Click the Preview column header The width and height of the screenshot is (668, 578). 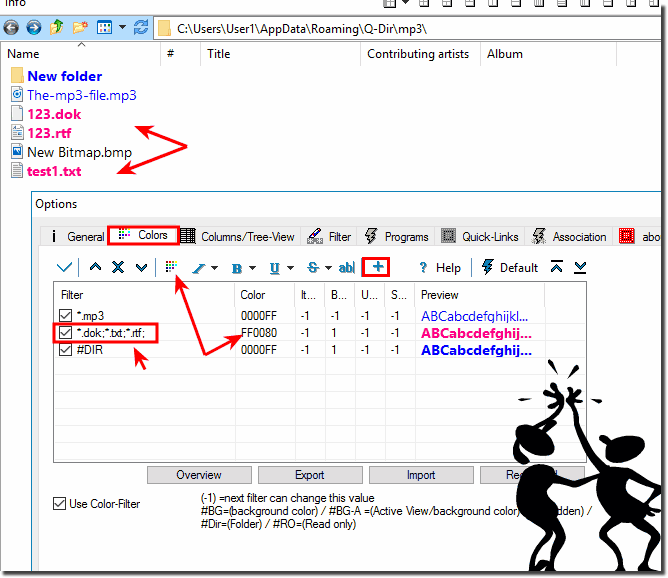[x=480, y=295]
